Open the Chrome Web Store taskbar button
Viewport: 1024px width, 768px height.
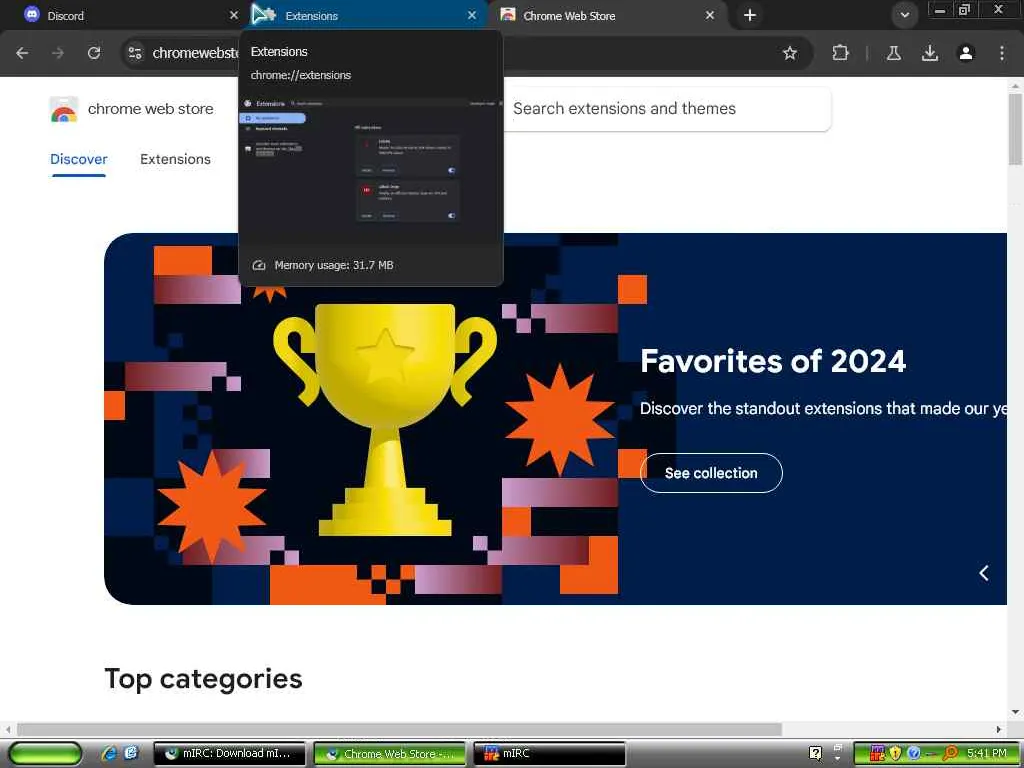pos(389,754)
